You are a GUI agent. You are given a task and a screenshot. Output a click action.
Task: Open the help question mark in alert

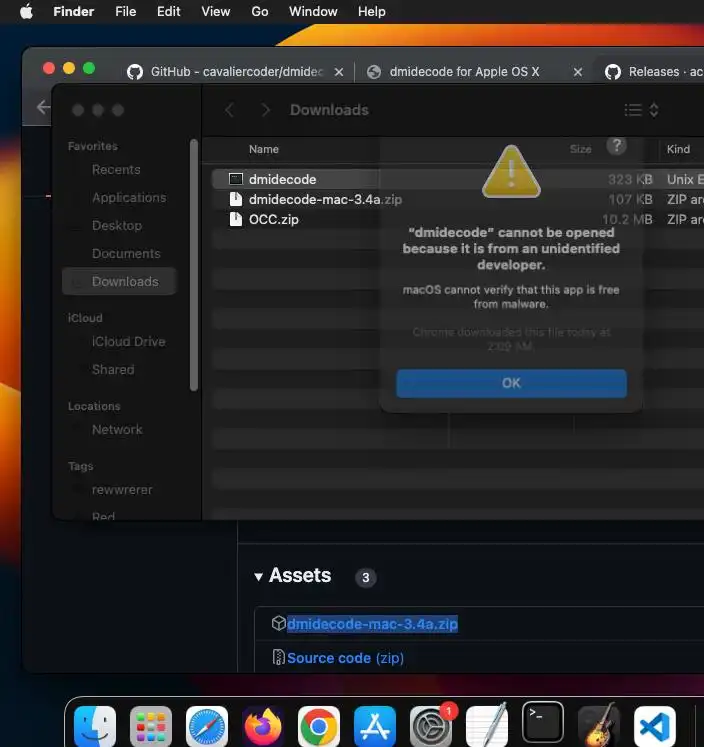pos(616,146)
